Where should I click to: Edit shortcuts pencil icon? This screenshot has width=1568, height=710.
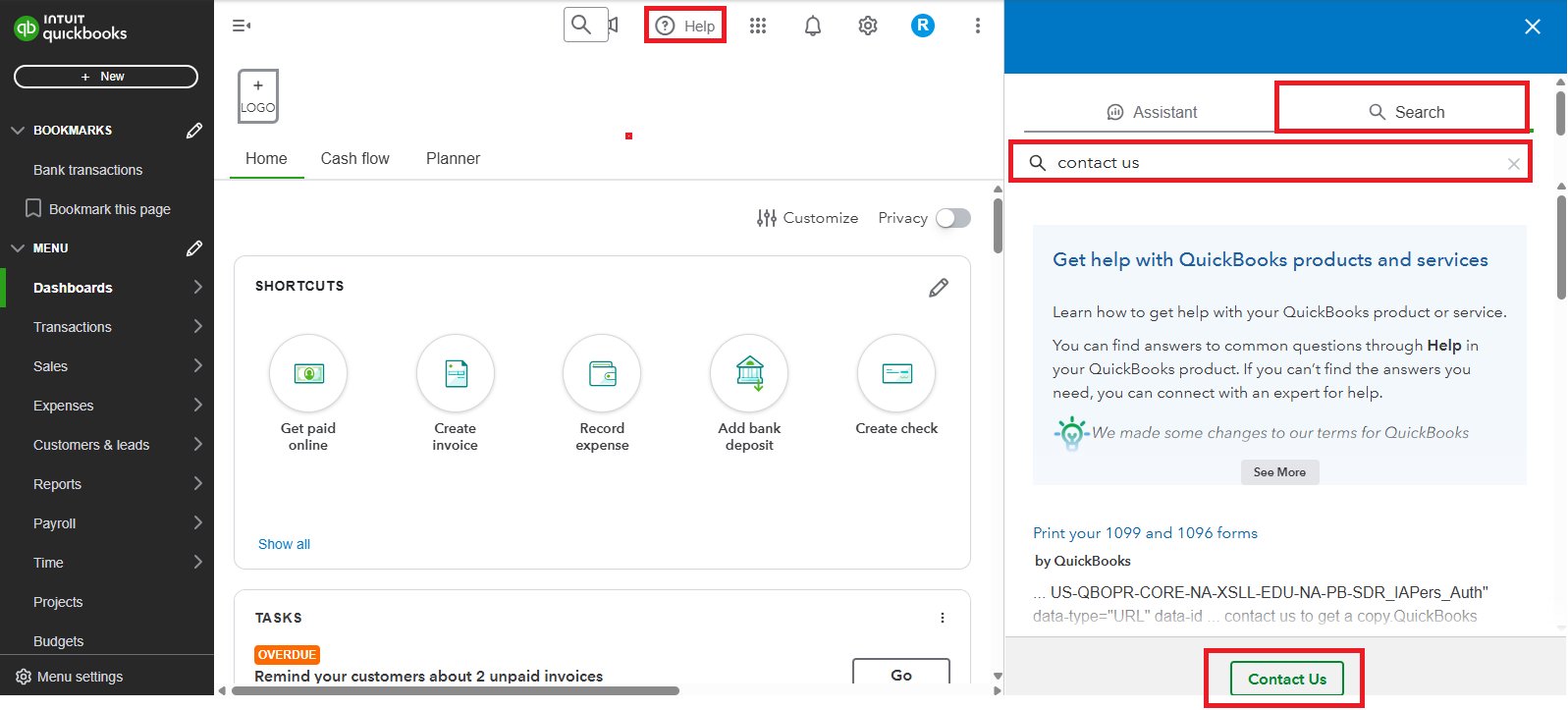click(x=939, y=287)
